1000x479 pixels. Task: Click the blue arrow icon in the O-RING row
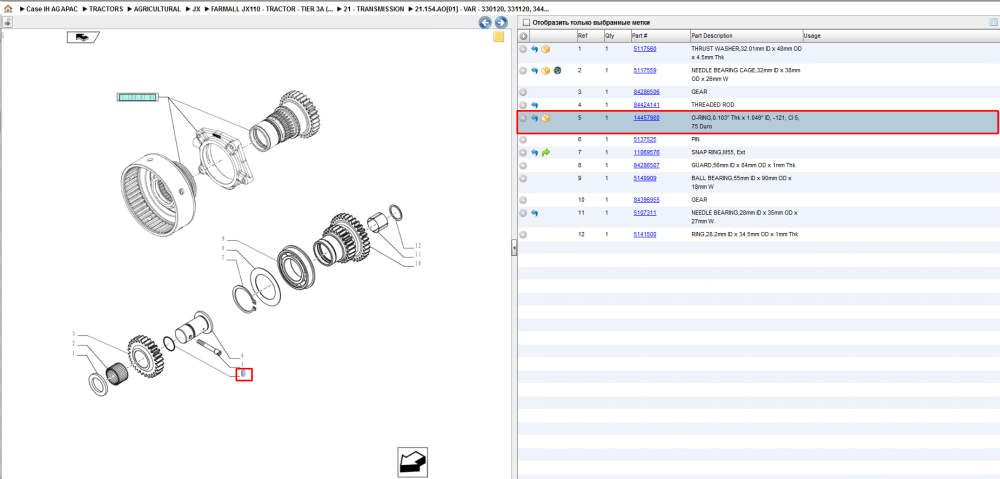point(534,118)
